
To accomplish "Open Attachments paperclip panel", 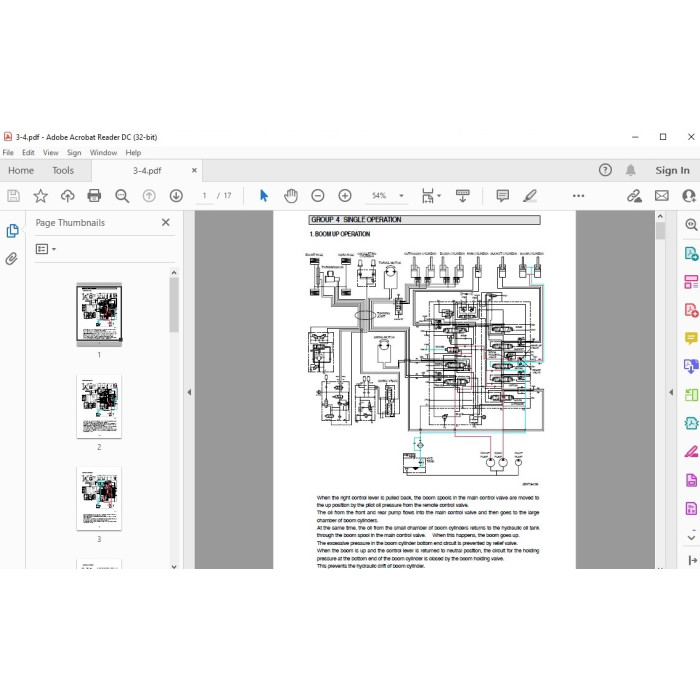I will 12,258.
